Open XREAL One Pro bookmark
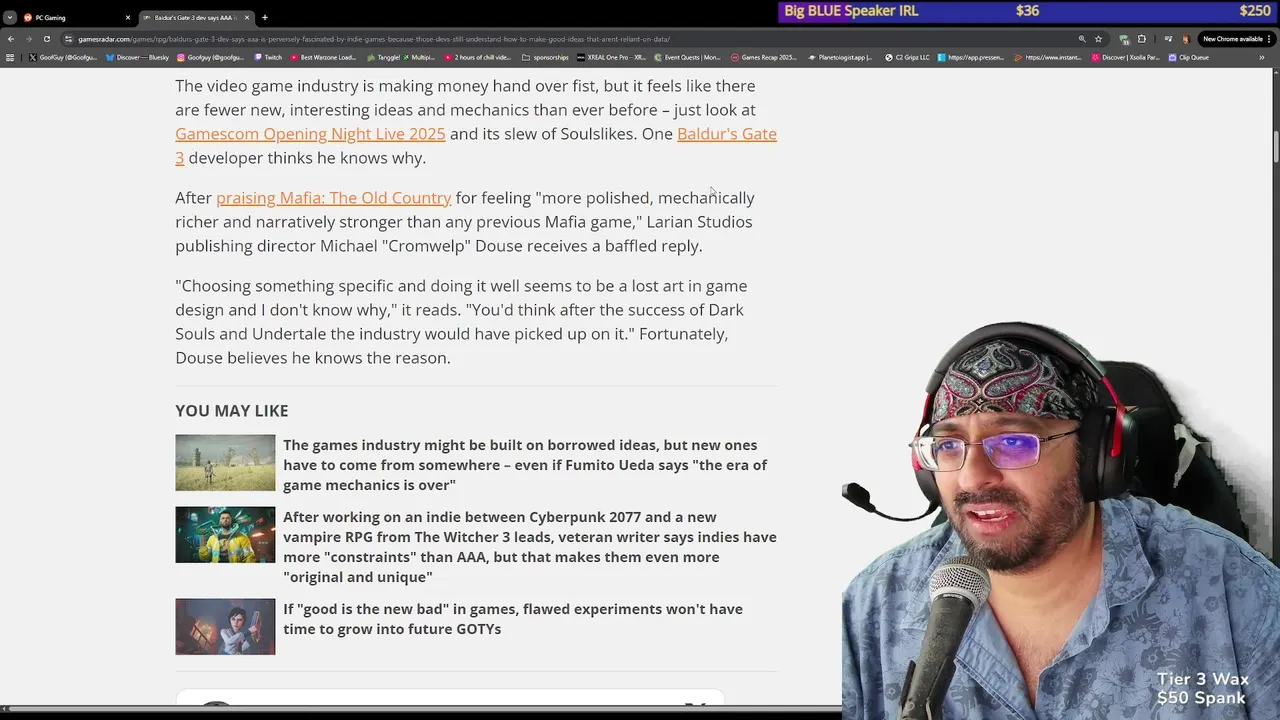The height and width of the screenshot is (720, 1280). (612, 57)
